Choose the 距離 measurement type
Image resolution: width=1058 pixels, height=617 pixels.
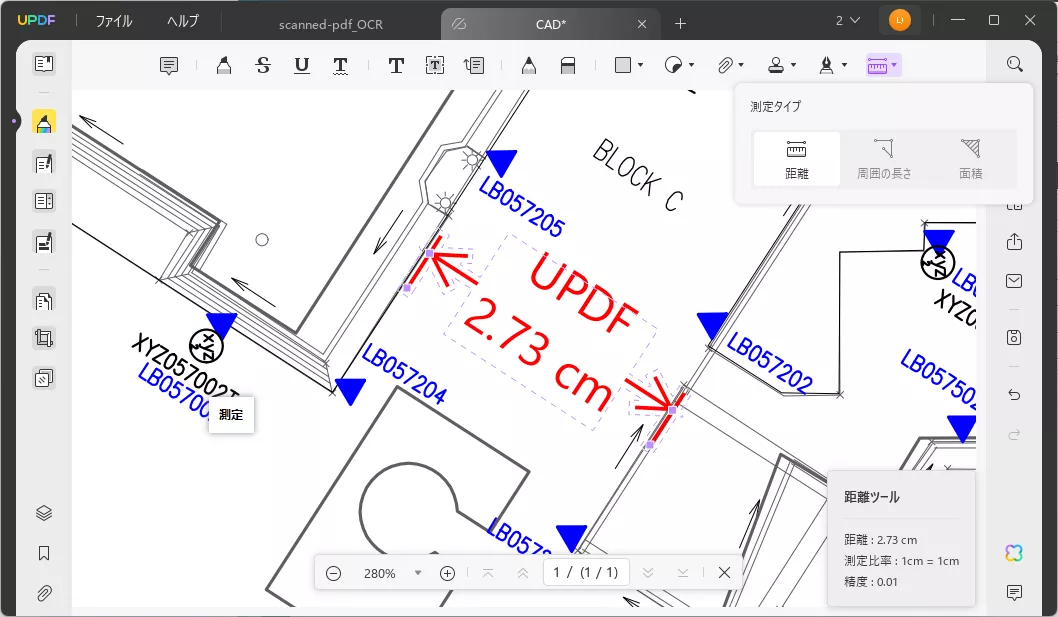(x=796, y=159)
